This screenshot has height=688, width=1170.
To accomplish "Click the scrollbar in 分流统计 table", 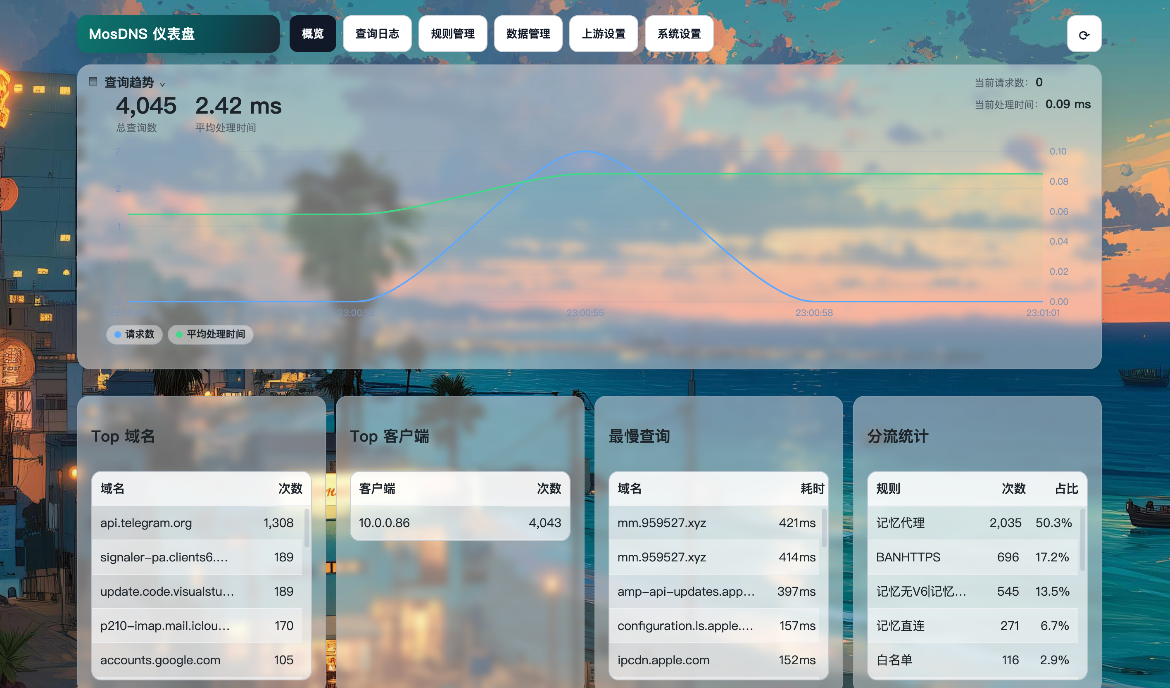I will click(x=1083, y=540).
